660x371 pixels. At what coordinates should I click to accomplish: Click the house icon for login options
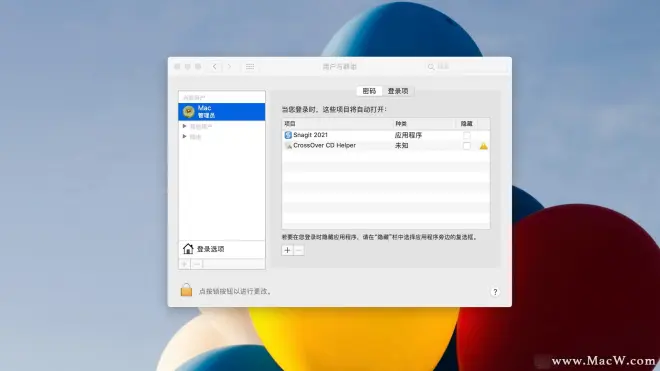pyautogui.click(x=188, y=249)
